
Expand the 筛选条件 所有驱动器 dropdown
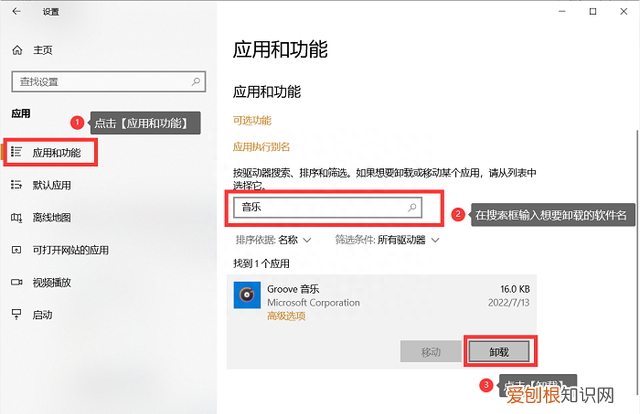[387, 240]
